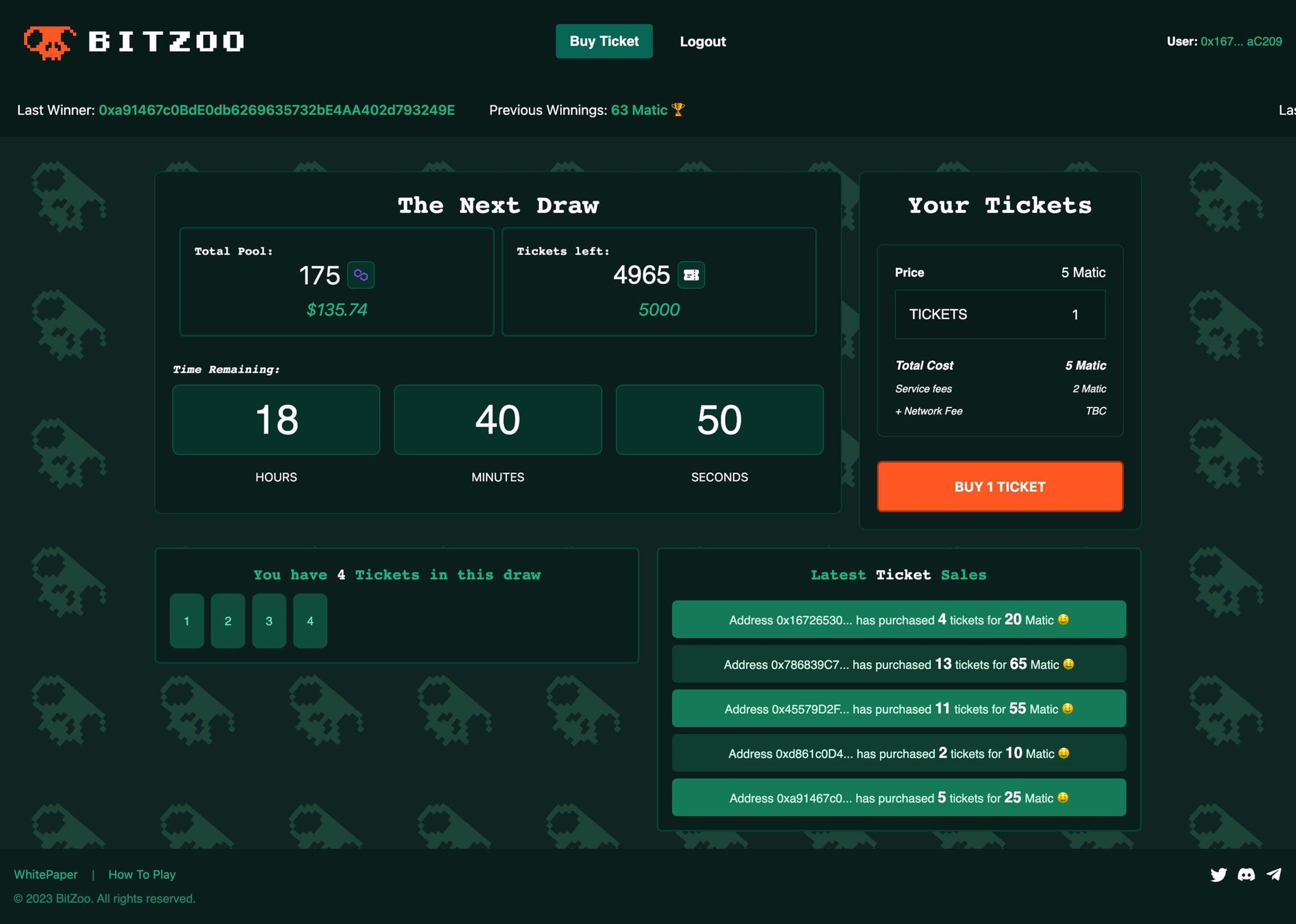
Task: Click the 0x786839C7 purchase row
Action: (899, 664)
